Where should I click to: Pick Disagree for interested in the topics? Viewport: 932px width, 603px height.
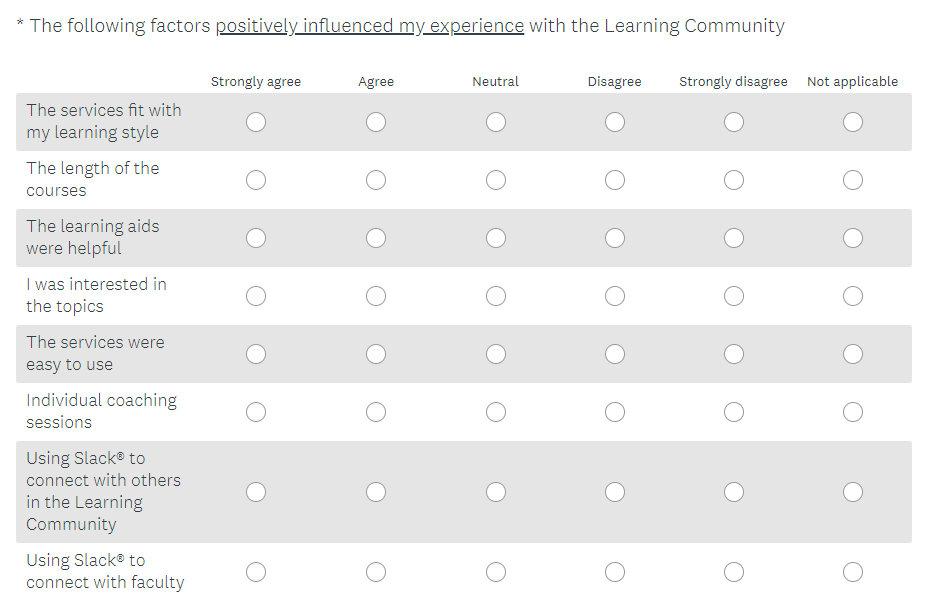(x=615, y=296)
